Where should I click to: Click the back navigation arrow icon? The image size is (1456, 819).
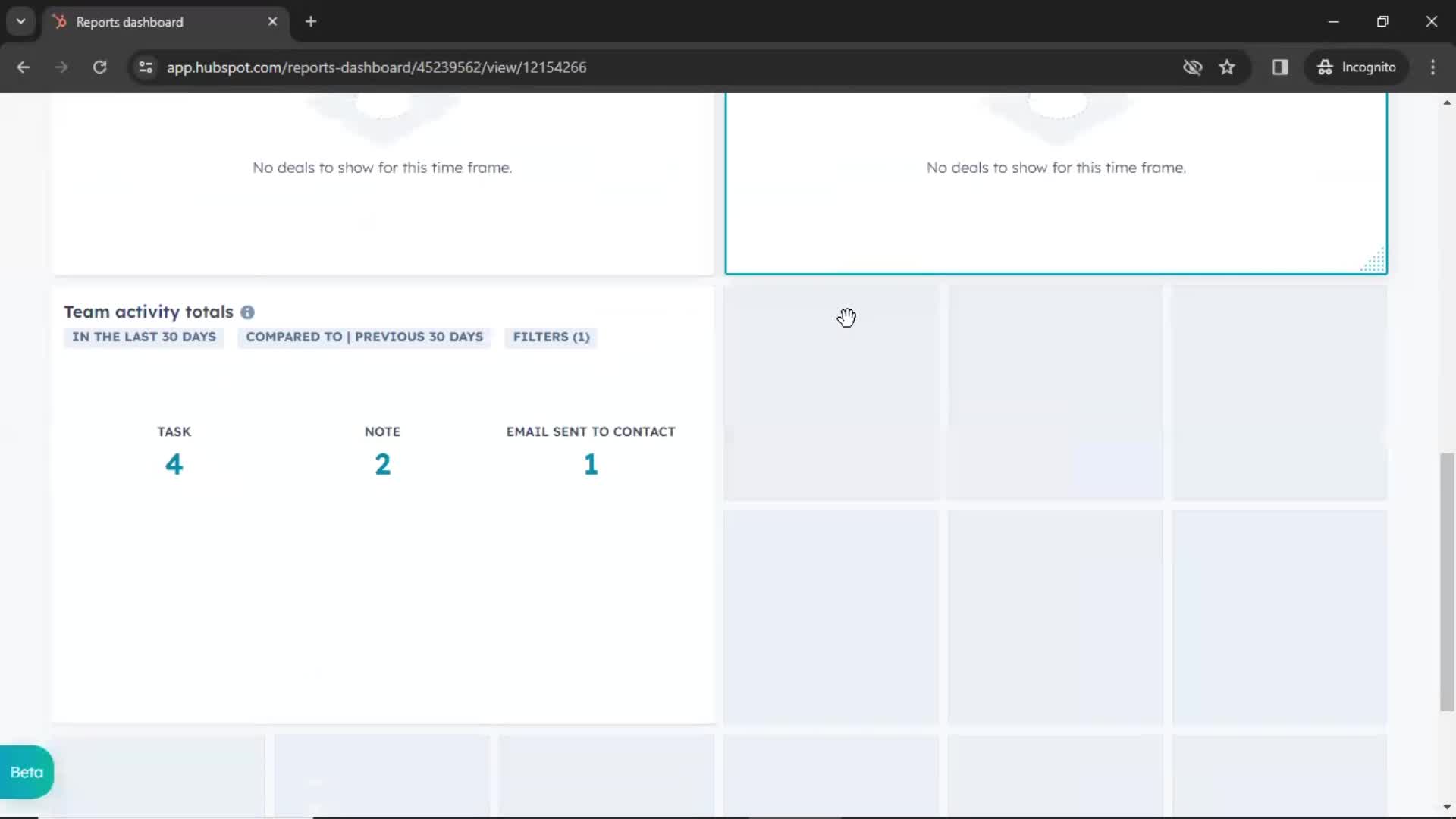[23, 67]
